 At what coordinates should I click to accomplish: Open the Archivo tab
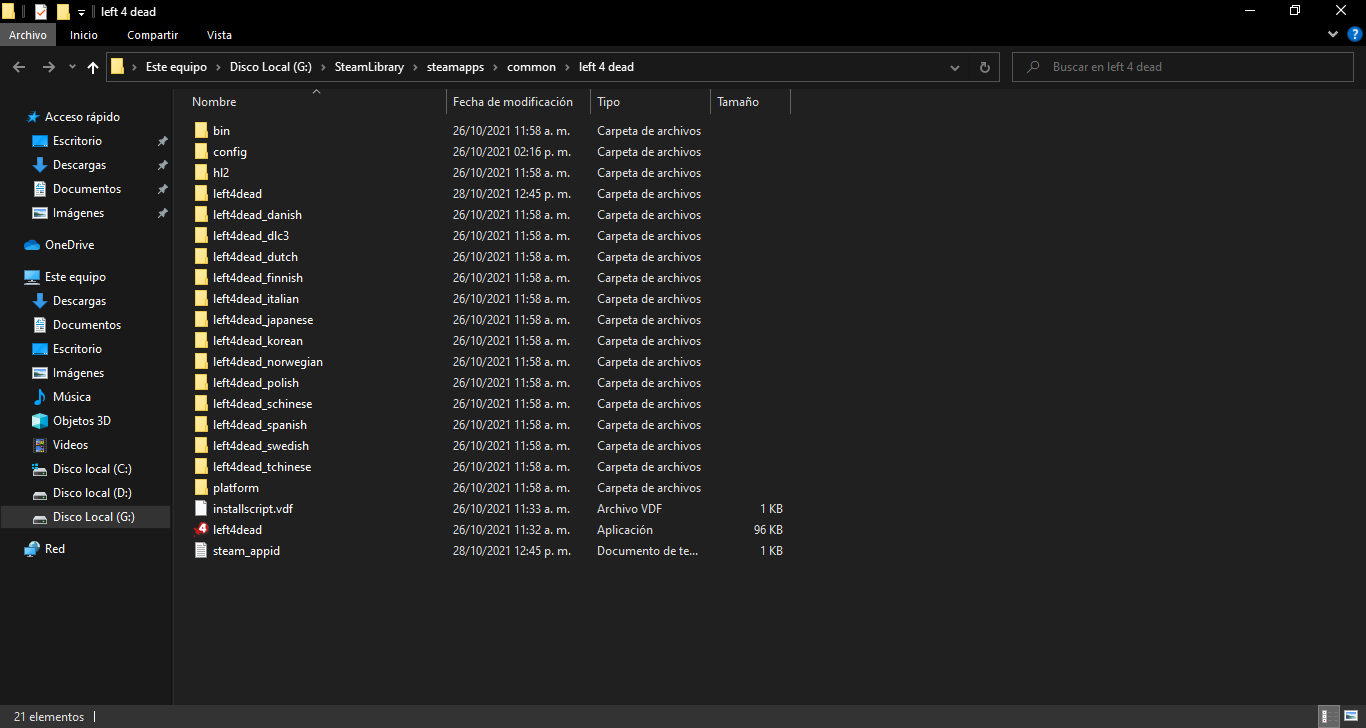tap(28, 35)
